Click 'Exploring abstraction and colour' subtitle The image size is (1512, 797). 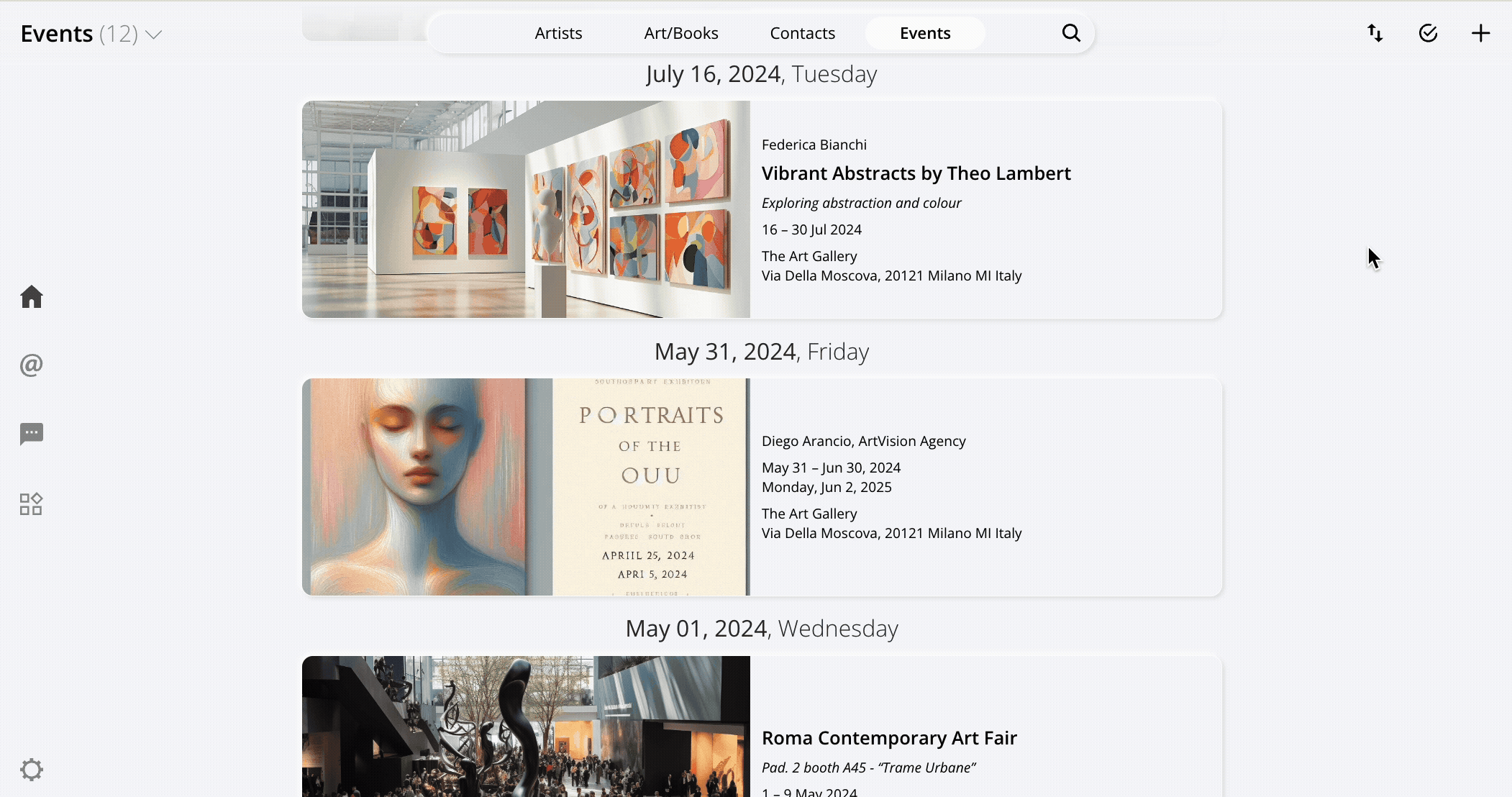click(x=862, y=203)
